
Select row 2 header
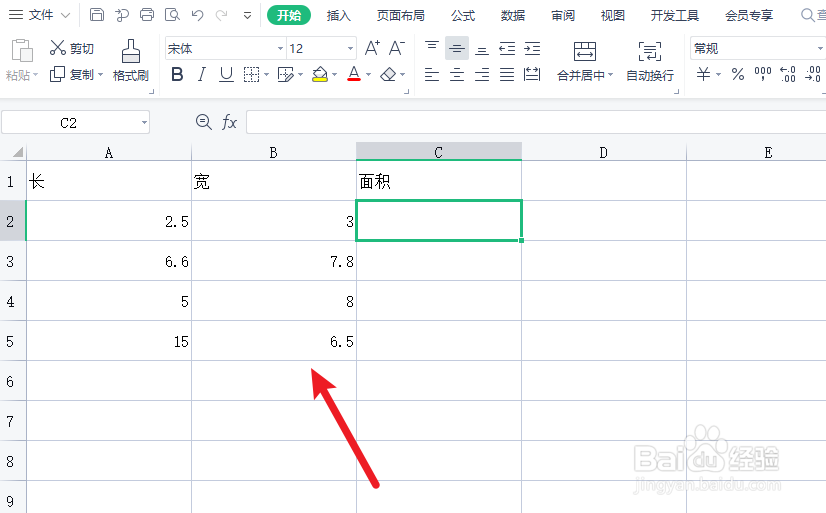tap(13, 221)
